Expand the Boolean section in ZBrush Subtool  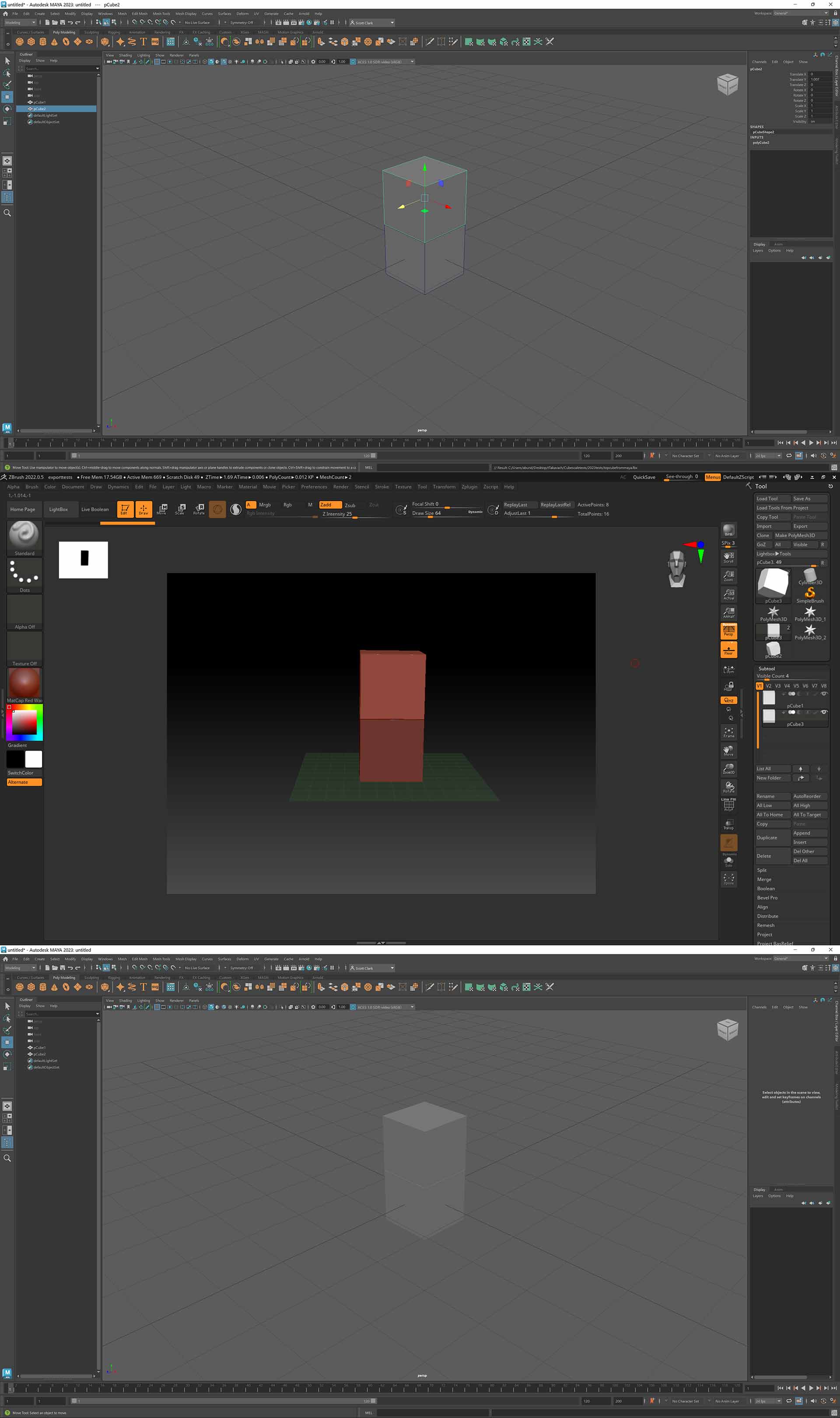point(766,889)
